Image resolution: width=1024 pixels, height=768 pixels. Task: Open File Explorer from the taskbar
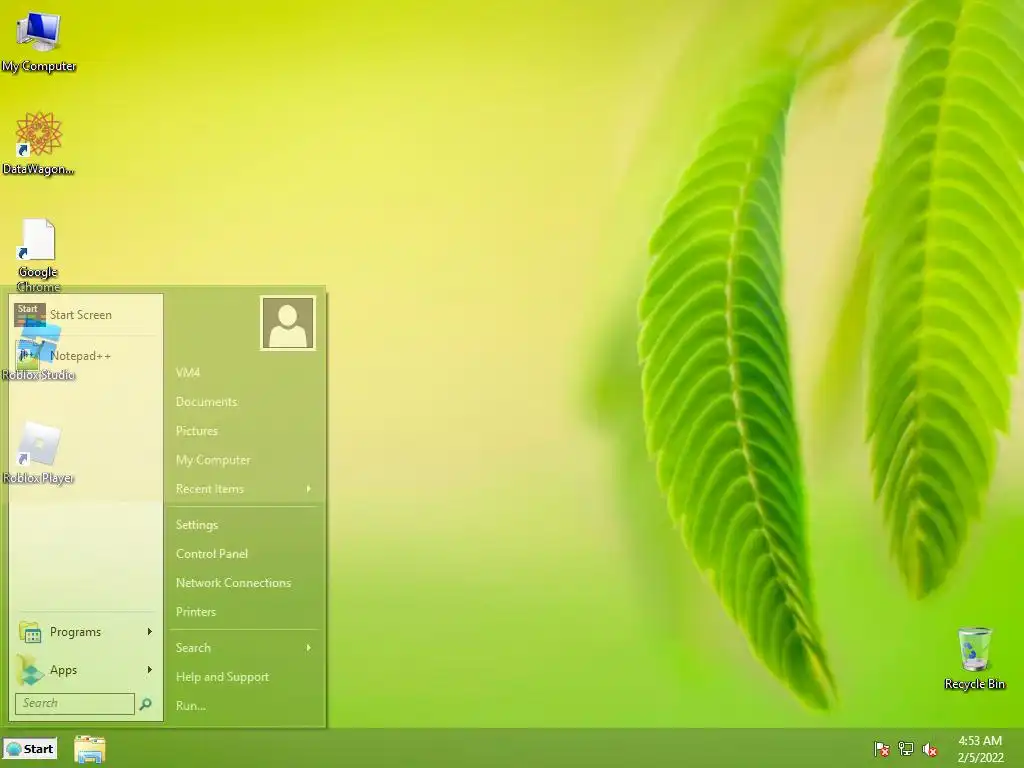pos(89,749)
